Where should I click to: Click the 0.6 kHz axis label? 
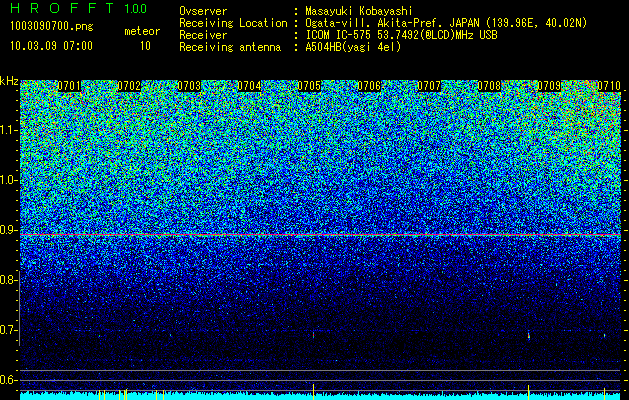(9, 380)
